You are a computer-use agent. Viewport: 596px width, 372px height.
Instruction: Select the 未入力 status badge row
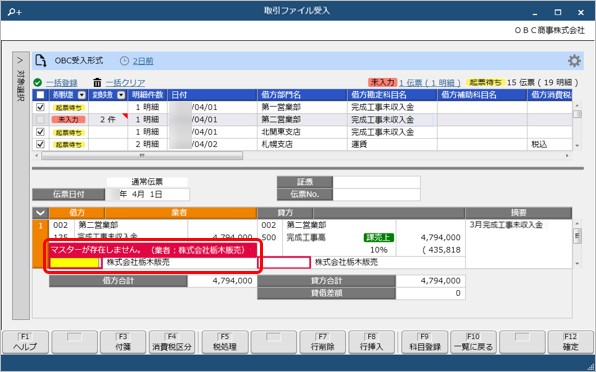69,119
